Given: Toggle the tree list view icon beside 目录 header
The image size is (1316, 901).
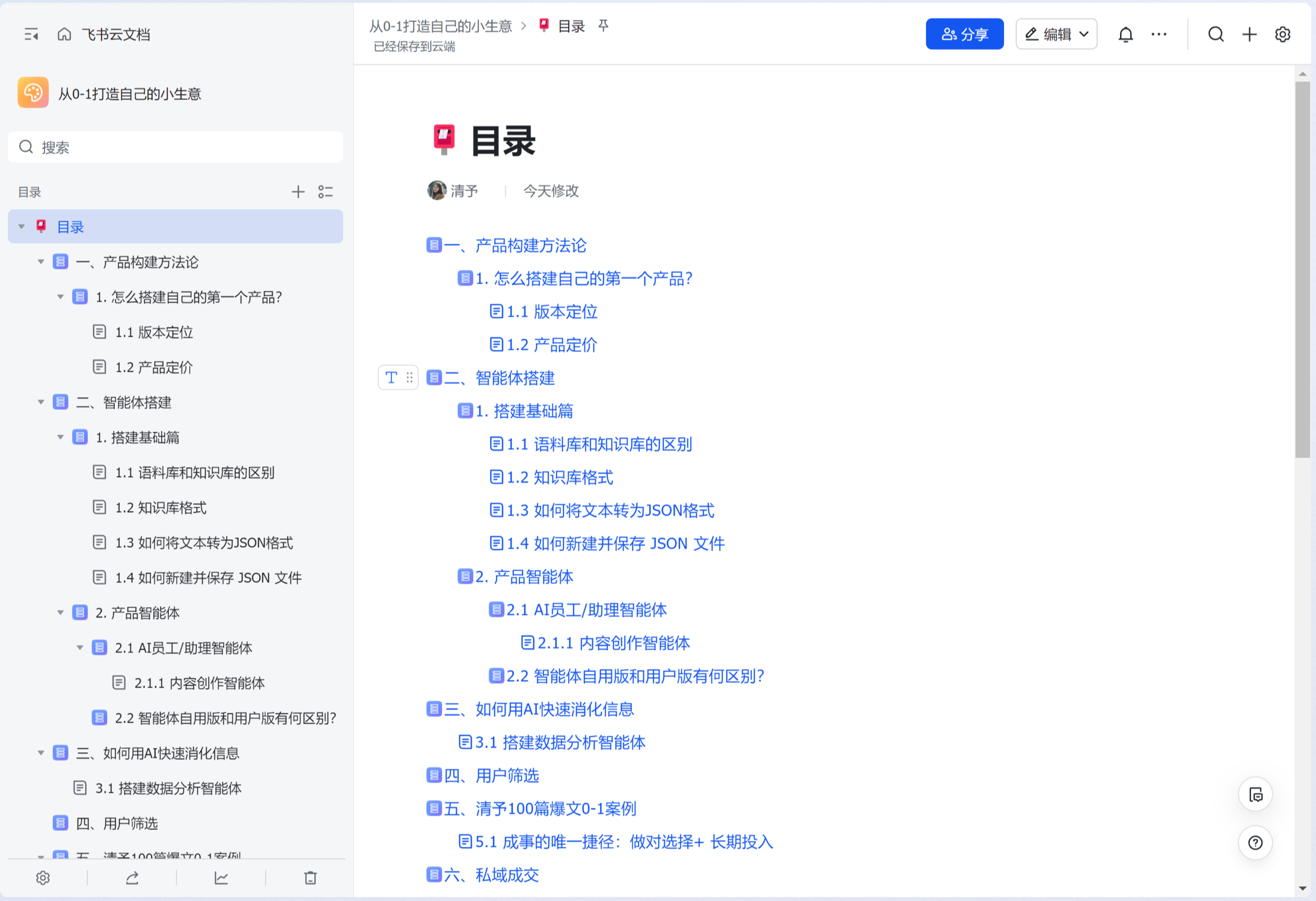Looking at the screenshot, I should [325, 192].
